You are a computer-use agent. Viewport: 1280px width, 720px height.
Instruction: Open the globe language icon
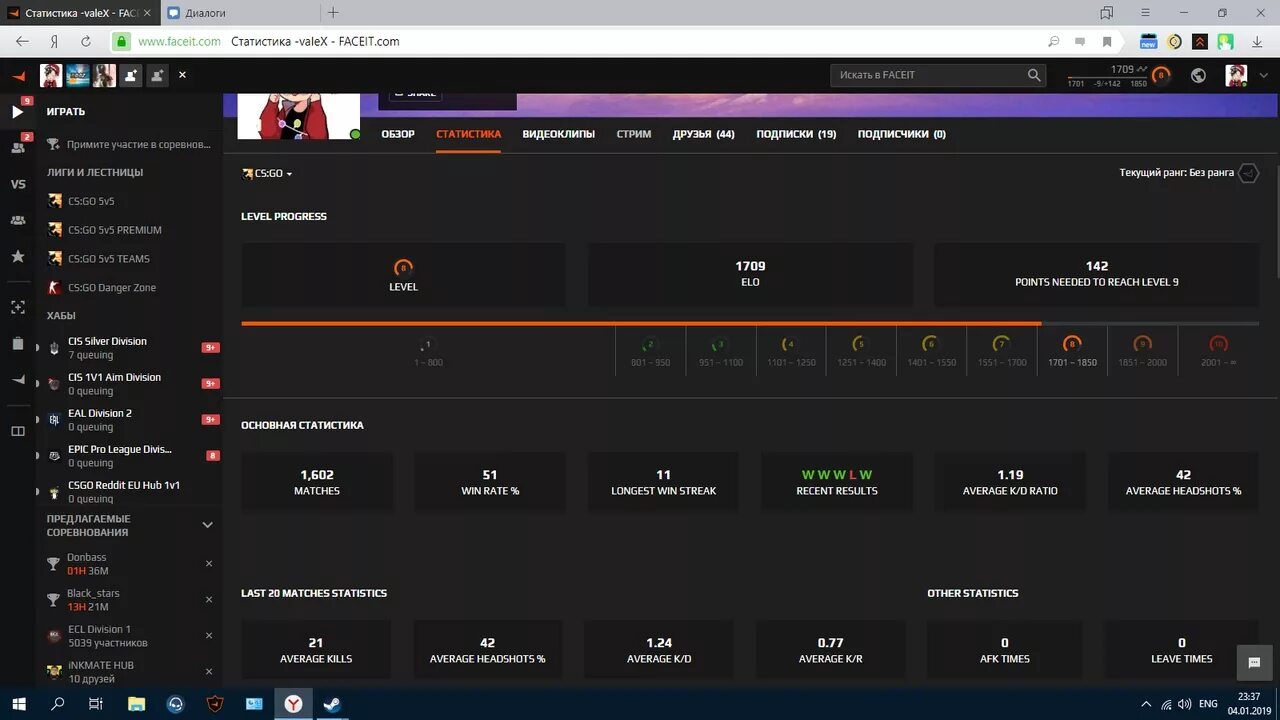[1198, 75]
